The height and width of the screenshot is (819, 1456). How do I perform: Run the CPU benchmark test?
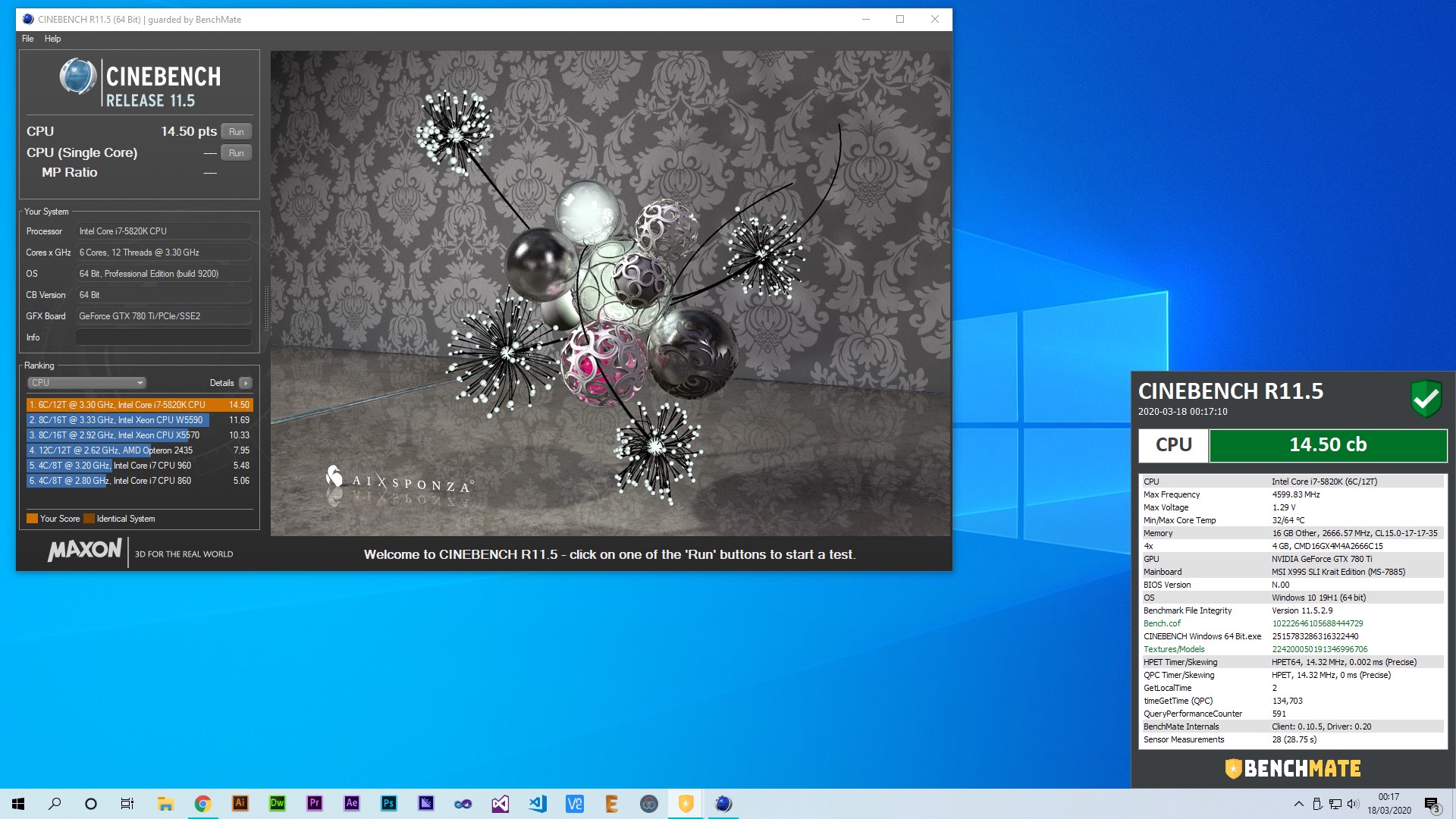point(237,132)
